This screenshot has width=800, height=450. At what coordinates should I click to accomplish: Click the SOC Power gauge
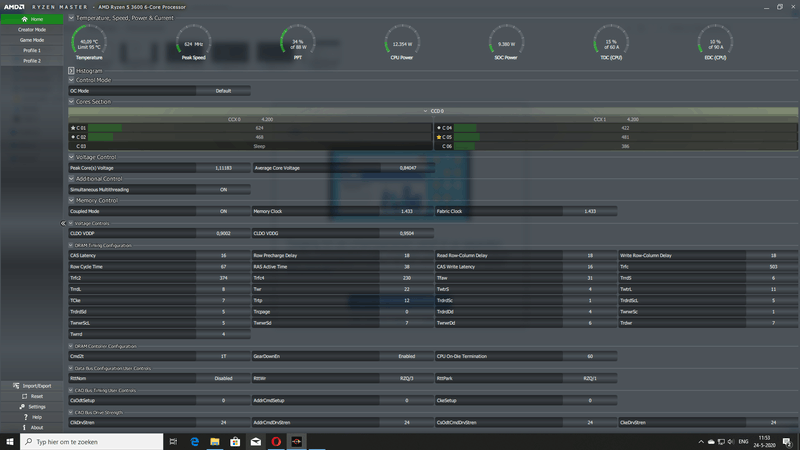(506, 42)
